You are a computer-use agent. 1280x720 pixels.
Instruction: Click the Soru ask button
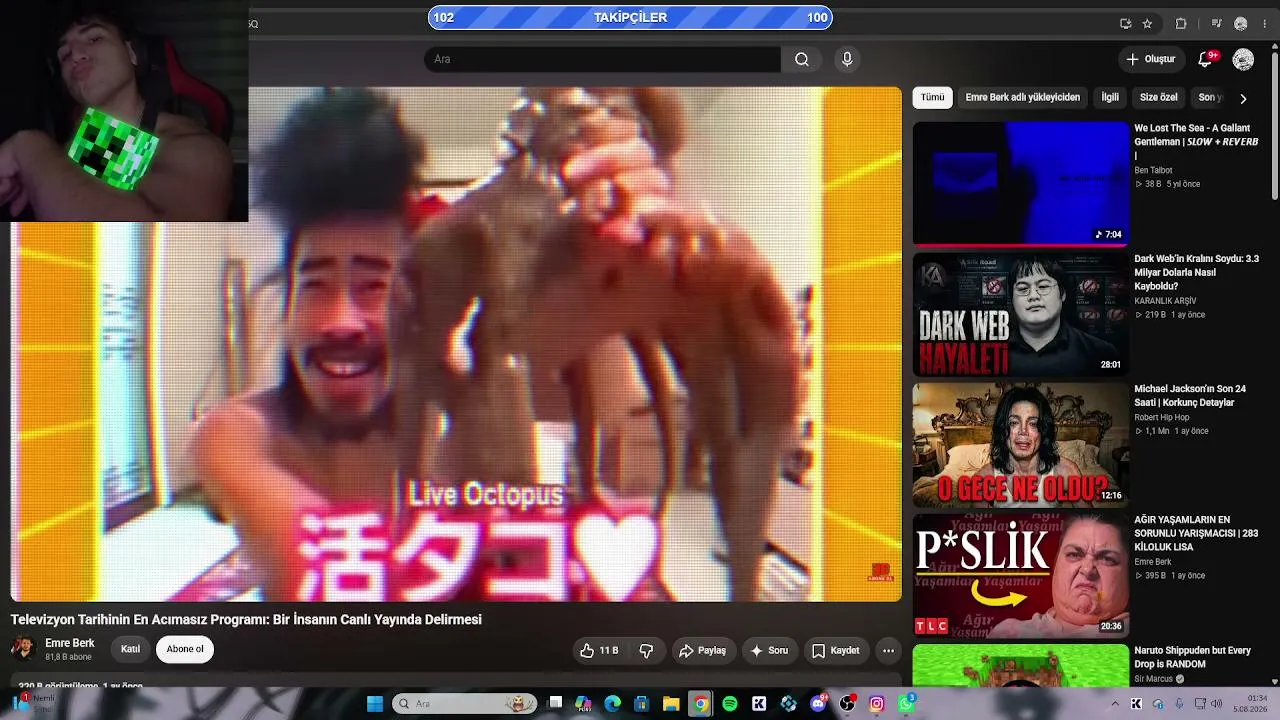tap(768, 650)
